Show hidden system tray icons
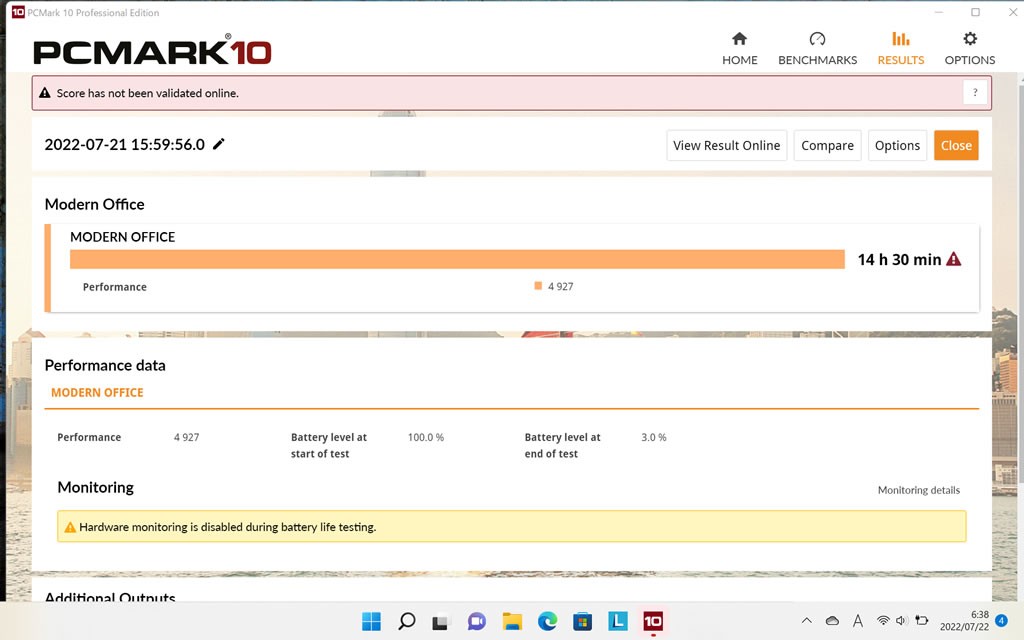 807,621
